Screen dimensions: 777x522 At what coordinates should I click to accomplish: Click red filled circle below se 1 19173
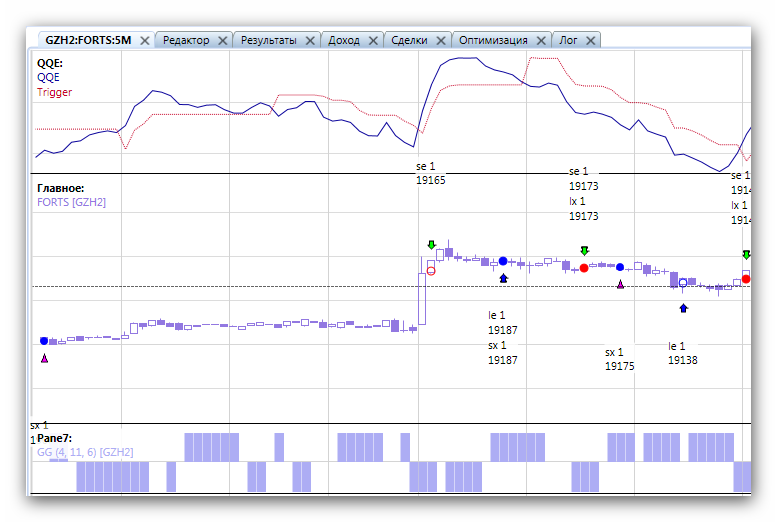584,268
